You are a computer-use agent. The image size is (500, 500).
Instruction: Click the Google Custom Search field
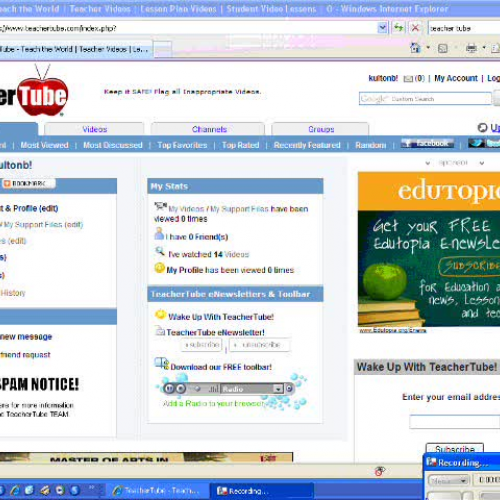pyautogui.click(x=425, y=99)
